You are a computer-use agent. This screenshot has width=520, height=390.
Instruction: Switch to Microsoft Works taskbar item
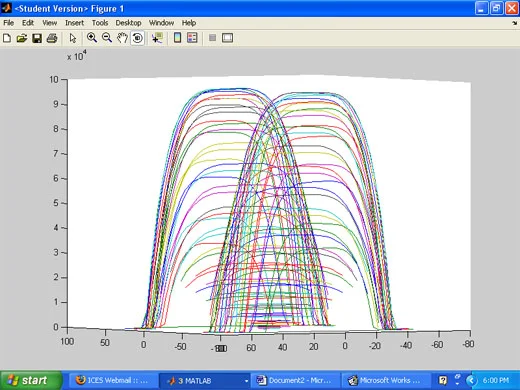[x=385, y=380]
